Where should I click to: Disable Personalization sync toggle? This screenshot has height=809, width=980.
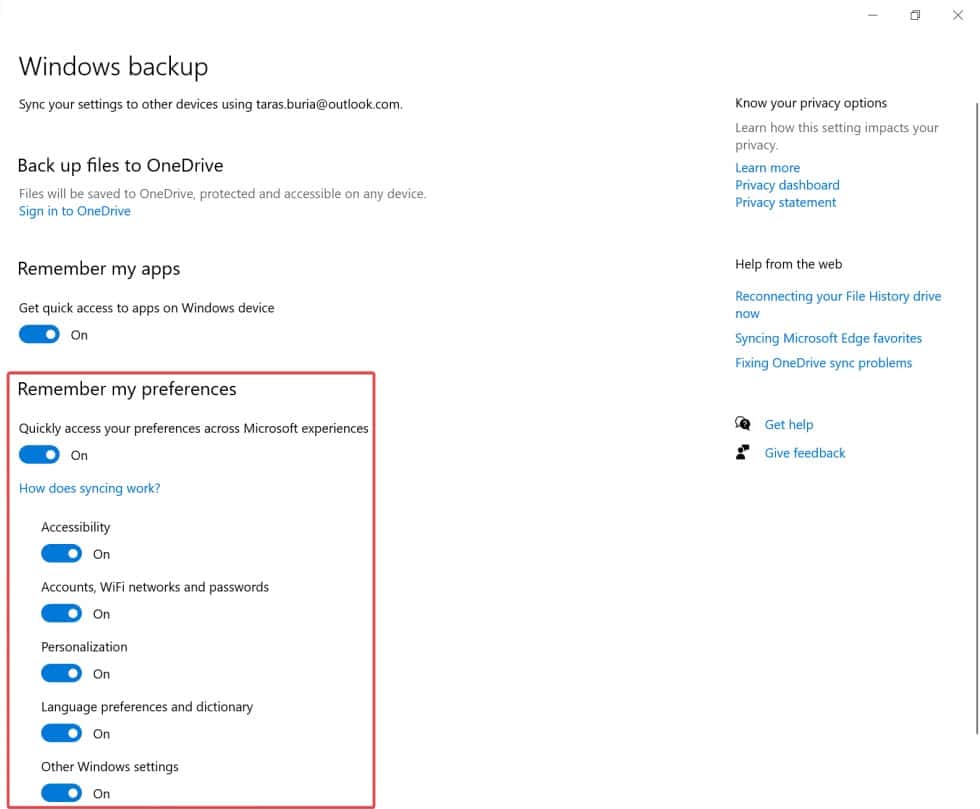point(62,674)
